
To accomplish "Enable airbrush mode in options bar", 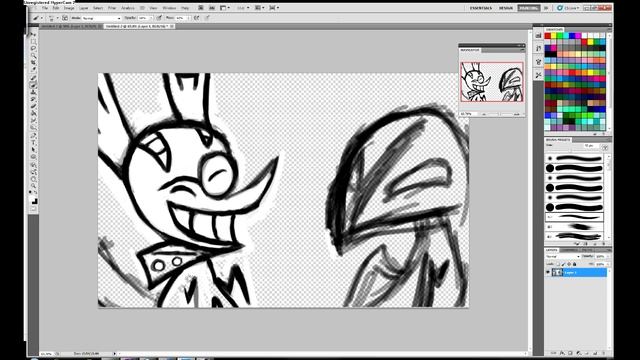I will tap(197, 18).
